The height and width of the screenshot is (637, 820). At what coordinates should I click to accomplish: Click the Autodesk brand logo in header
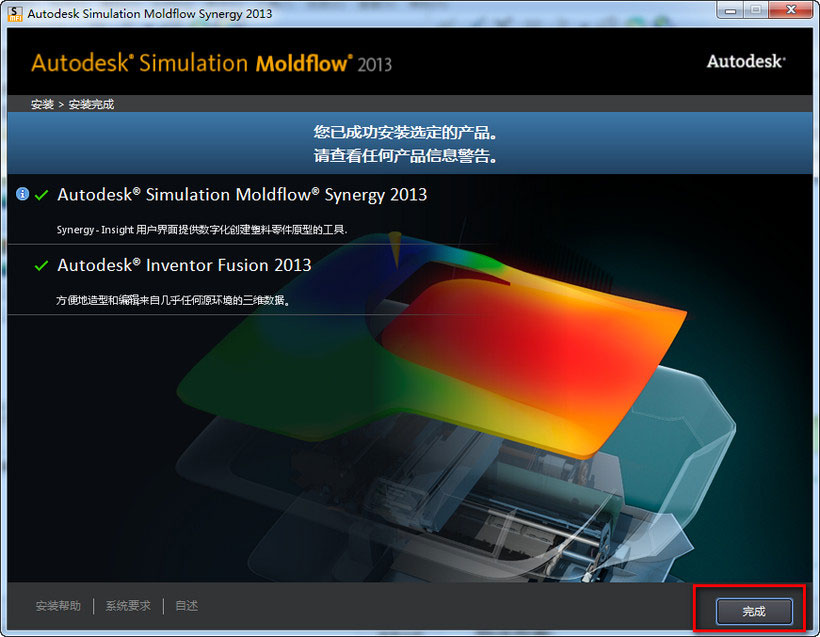(746, 61)
